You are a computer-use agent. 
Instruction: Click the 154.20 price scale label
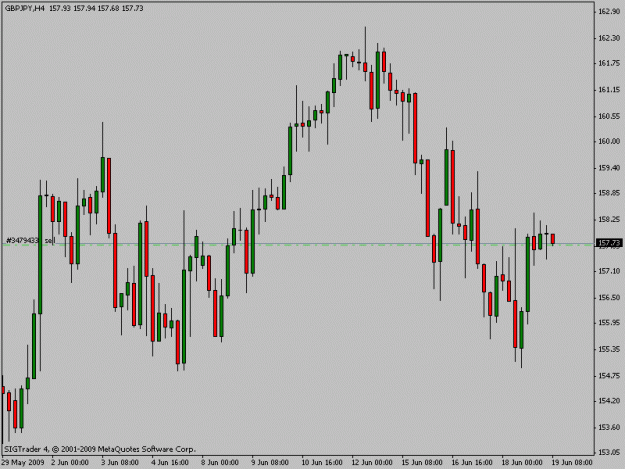coord(609,401)
